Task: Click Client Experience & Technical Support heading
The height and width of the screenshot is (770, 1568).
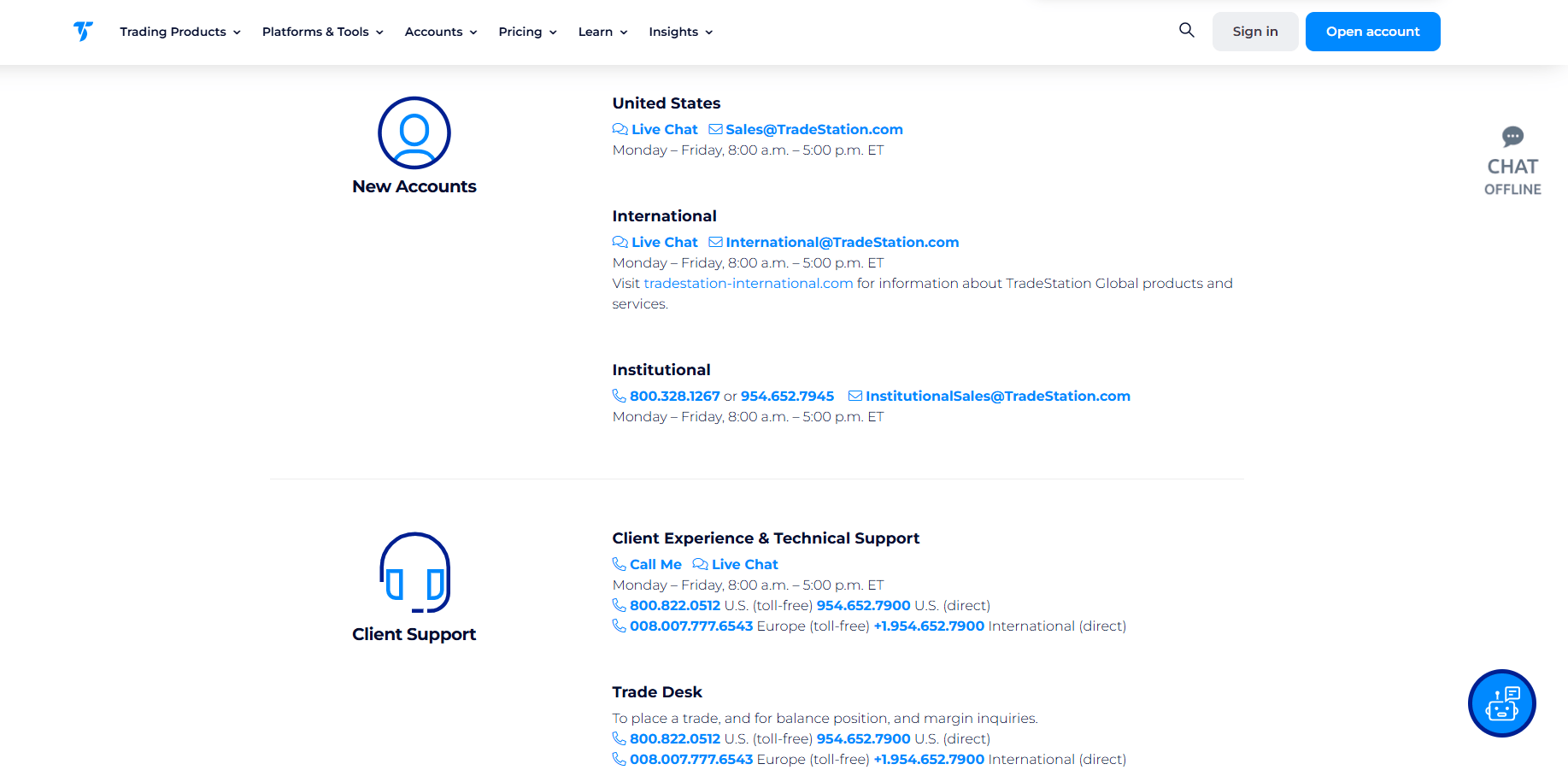Action: coord(766,538)
